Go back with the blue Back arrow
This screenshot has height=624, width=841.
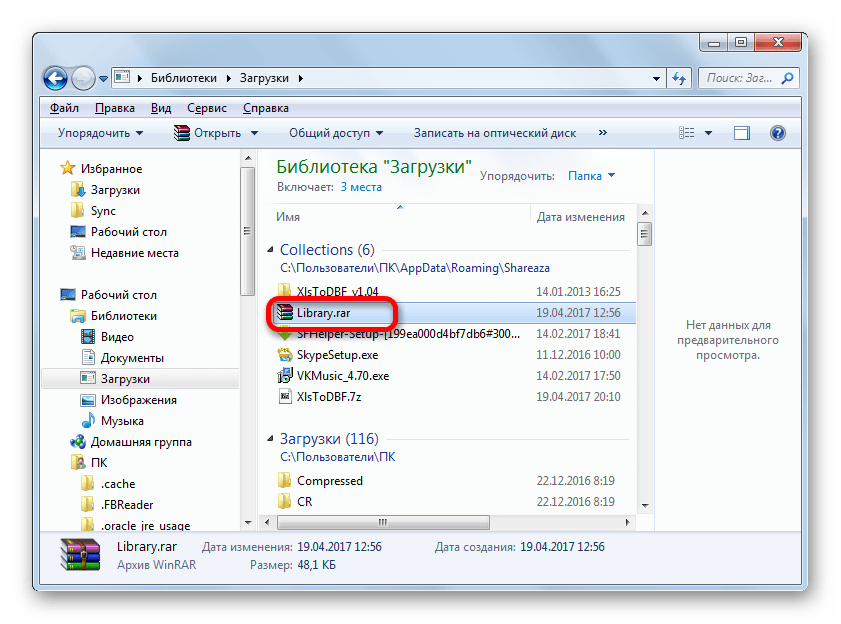coord(55,78)
